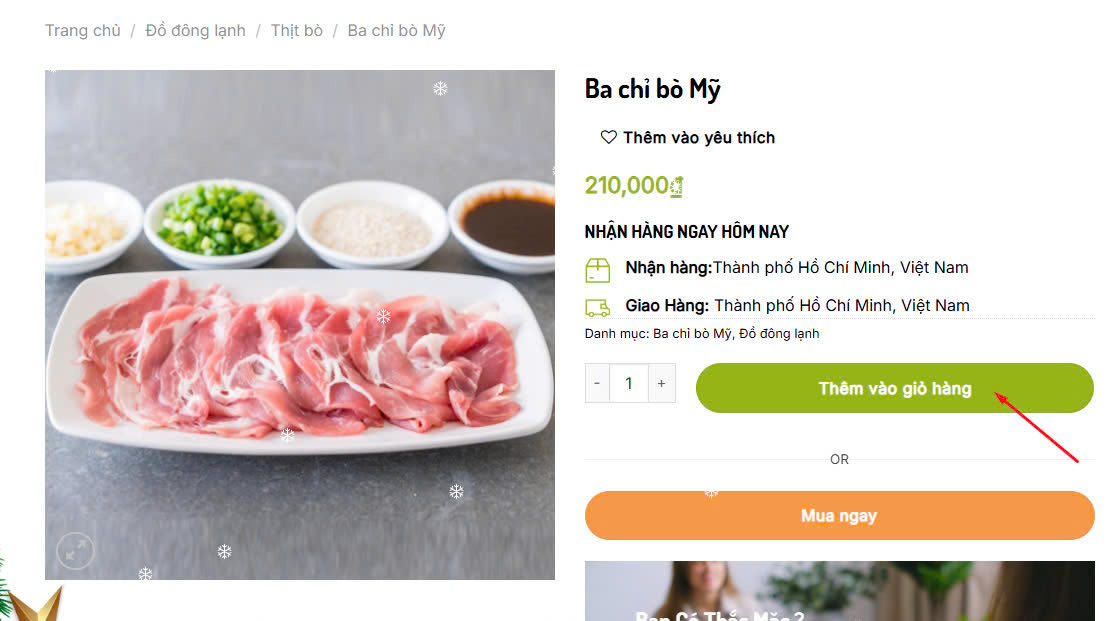Open Đồ đông lạnh link under Danh mục
1120x621 pixels.
coord(779,333)
